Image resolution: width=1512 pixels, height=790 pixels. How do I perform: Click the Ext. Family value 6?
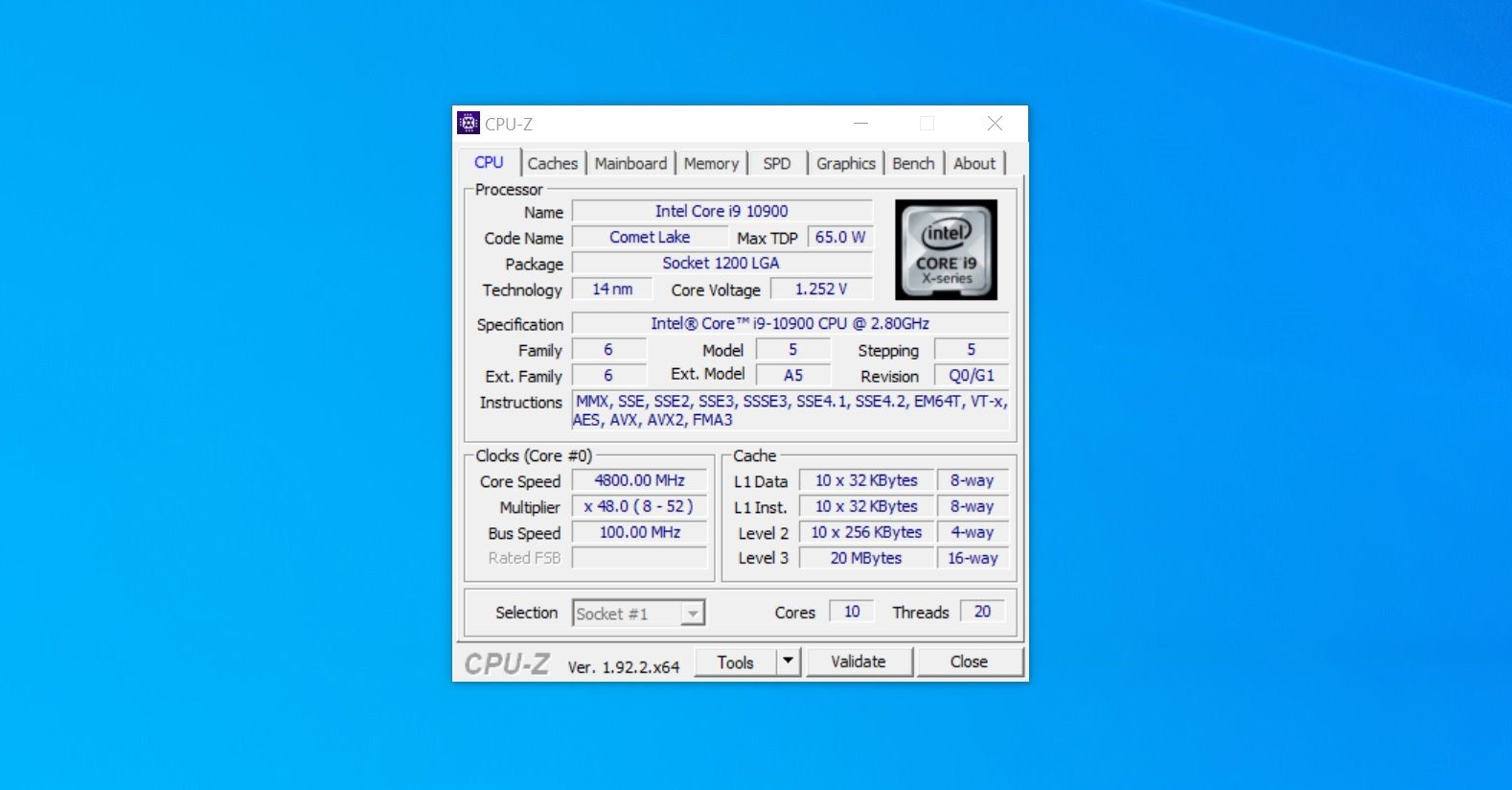tap(608, 375)
